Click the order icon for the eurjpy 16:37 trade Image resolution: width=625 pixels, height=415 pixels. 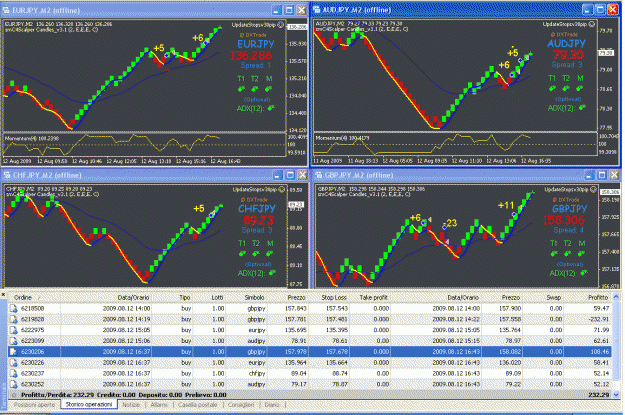[x=14, y=362]
